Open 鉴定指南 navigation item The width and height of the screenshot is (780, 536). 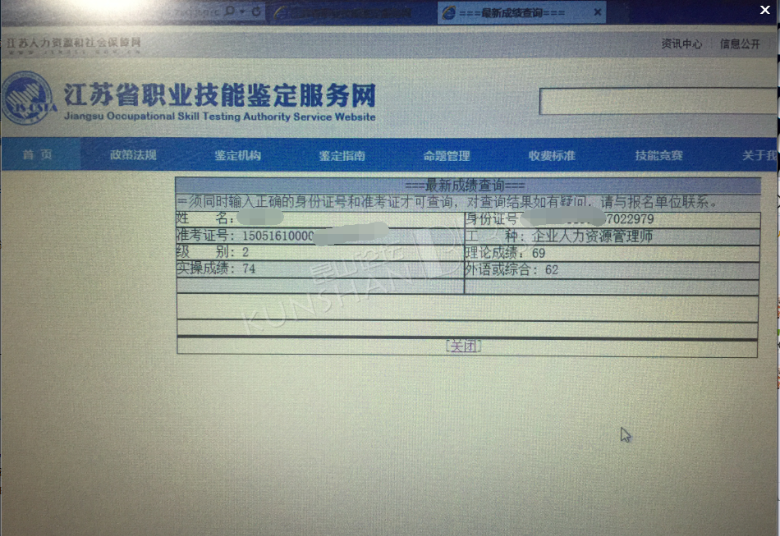coord(342,156)
